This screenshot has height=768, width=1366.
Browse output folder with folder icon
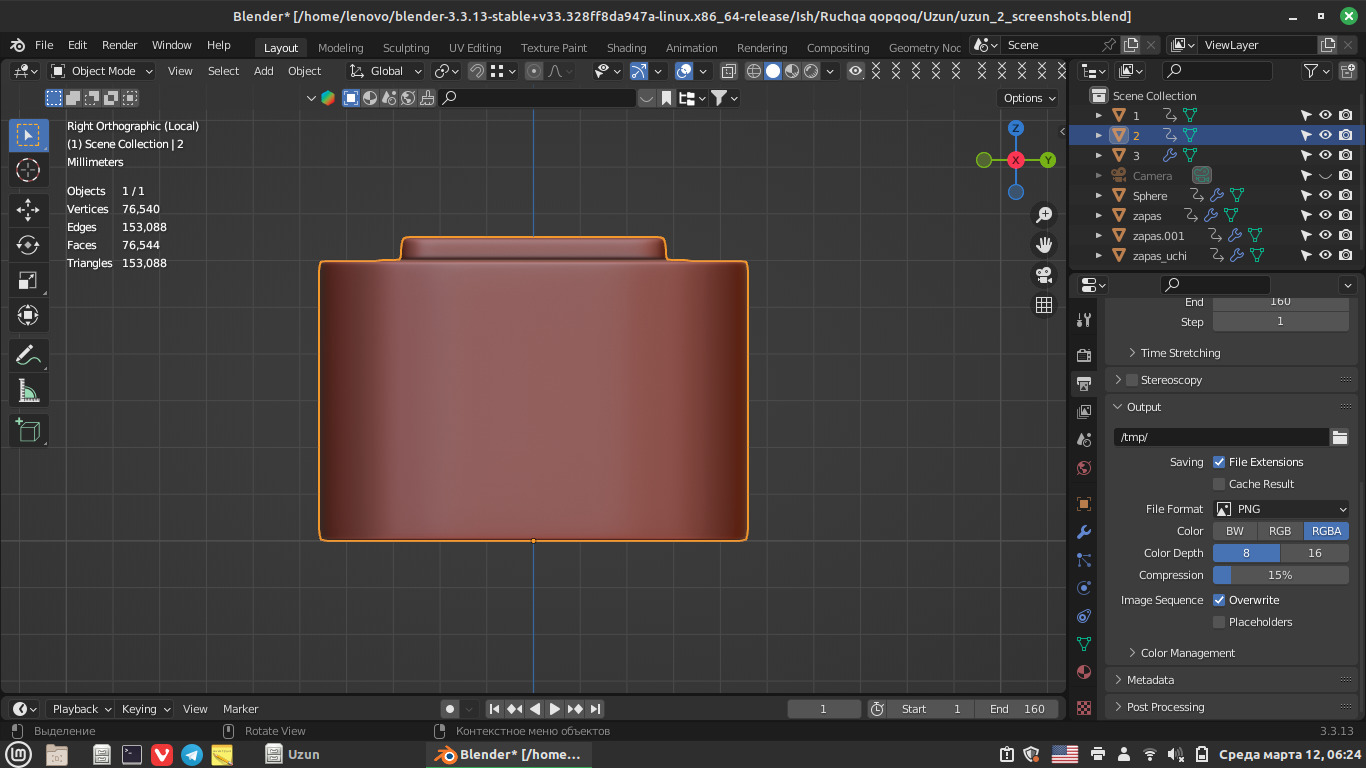(1340, 437)
